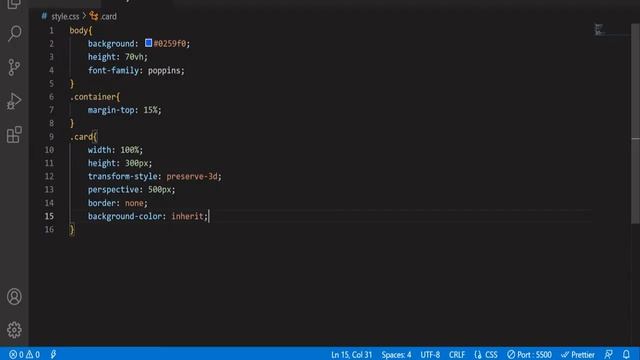Click the 'border: none;' line
640x360 pixels.
[x=118, y=203]
